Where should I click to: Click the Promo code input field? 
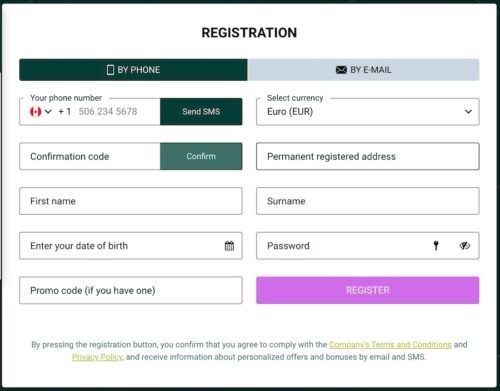tap(131, 290)
